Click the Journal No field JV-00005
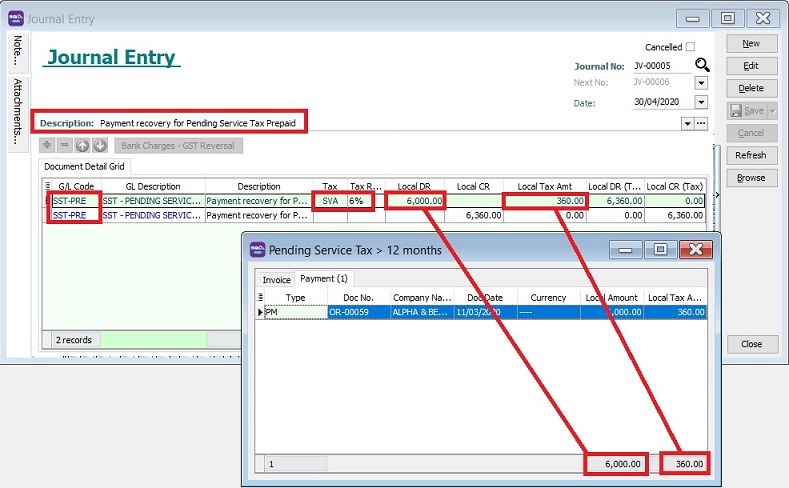Viewport: 789px width, 488px height. (662, 66)
